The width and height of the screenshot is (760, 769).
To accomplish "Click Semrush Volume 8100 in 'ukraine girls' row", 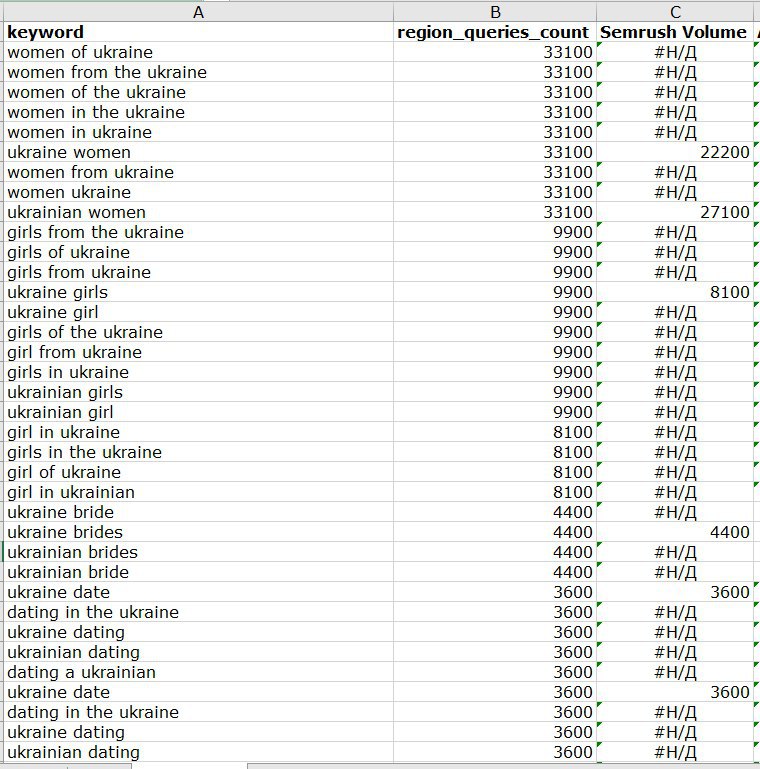I will coord(675,292).
